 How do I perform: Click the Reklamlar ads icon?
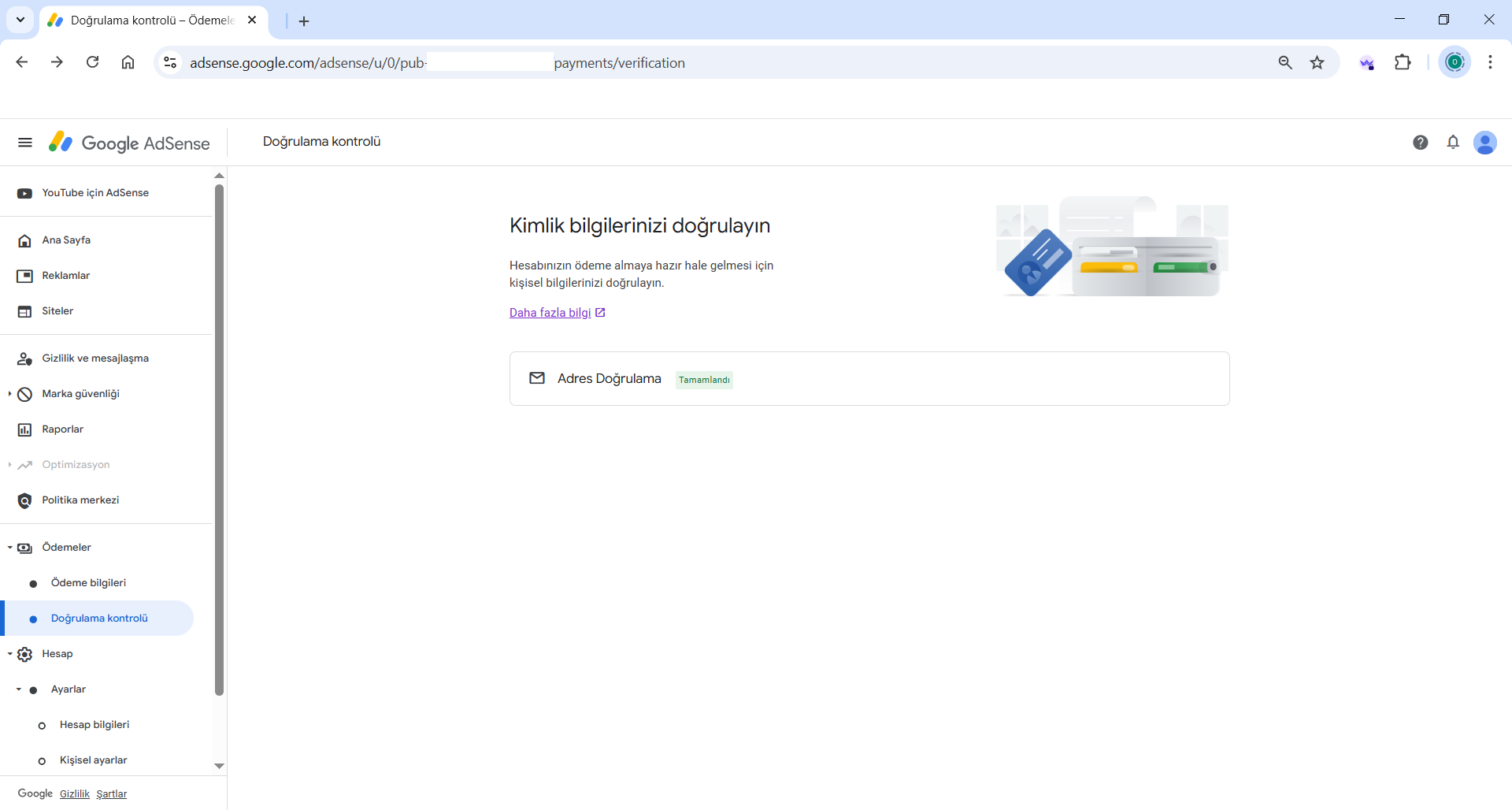coord(24,276)
